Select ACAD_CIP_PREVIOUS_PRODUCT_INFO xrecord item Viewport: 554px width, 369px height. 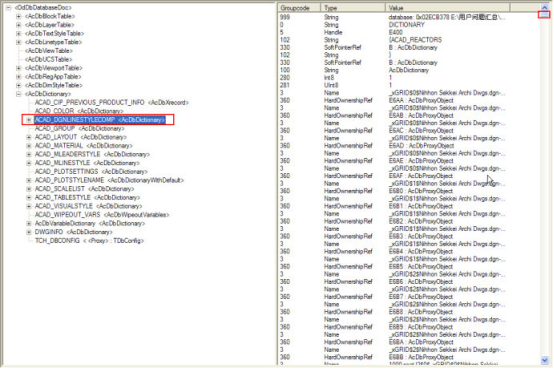click(x=112, y=102)
